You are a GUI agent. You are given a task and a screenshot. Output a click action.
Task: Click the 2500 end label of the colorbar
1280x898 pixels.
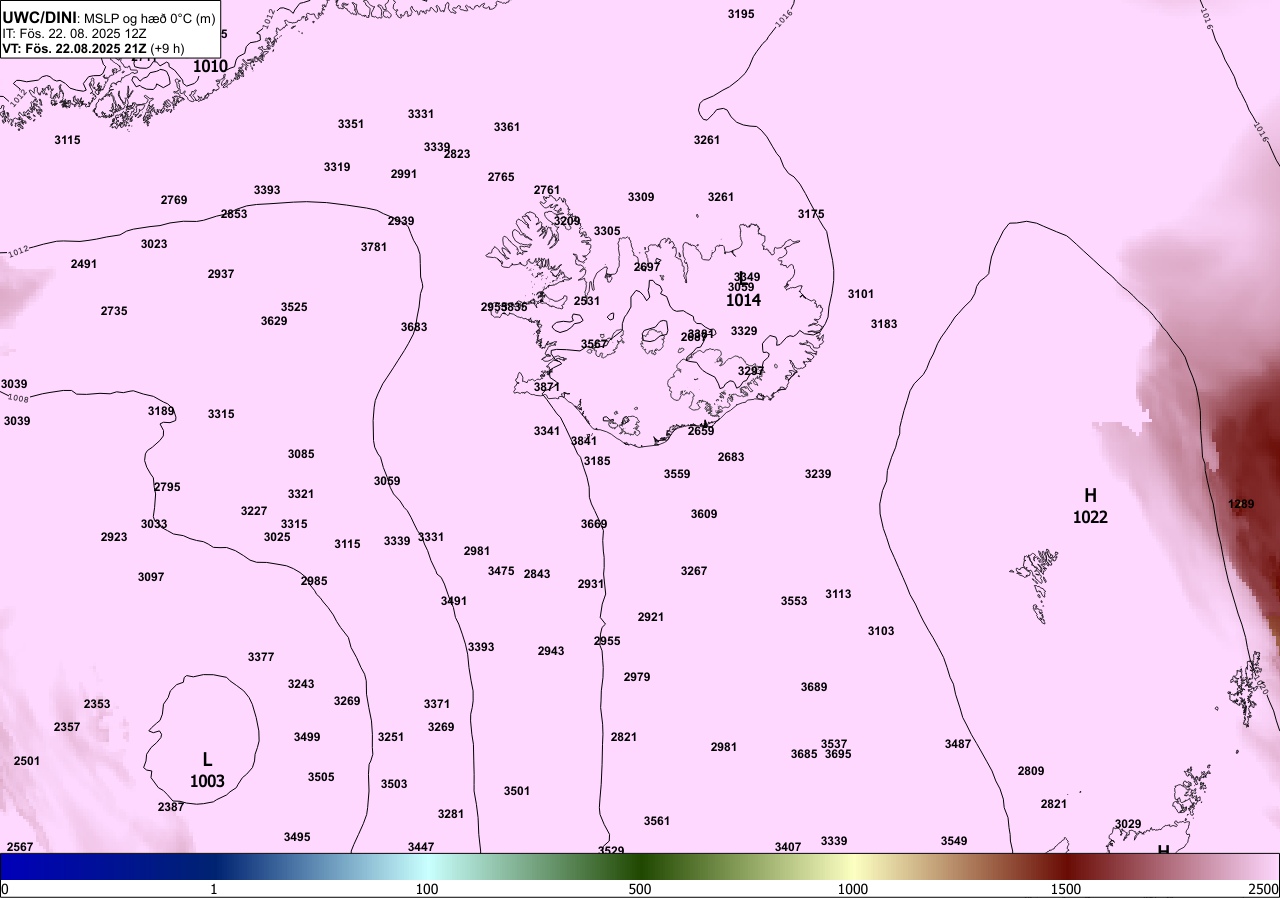click(1263, 889)
